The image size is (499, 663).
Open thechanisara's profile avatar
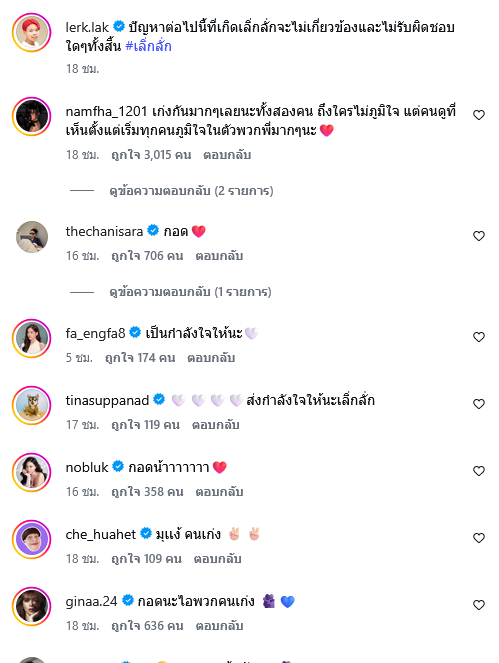click(x=32, y=237)
